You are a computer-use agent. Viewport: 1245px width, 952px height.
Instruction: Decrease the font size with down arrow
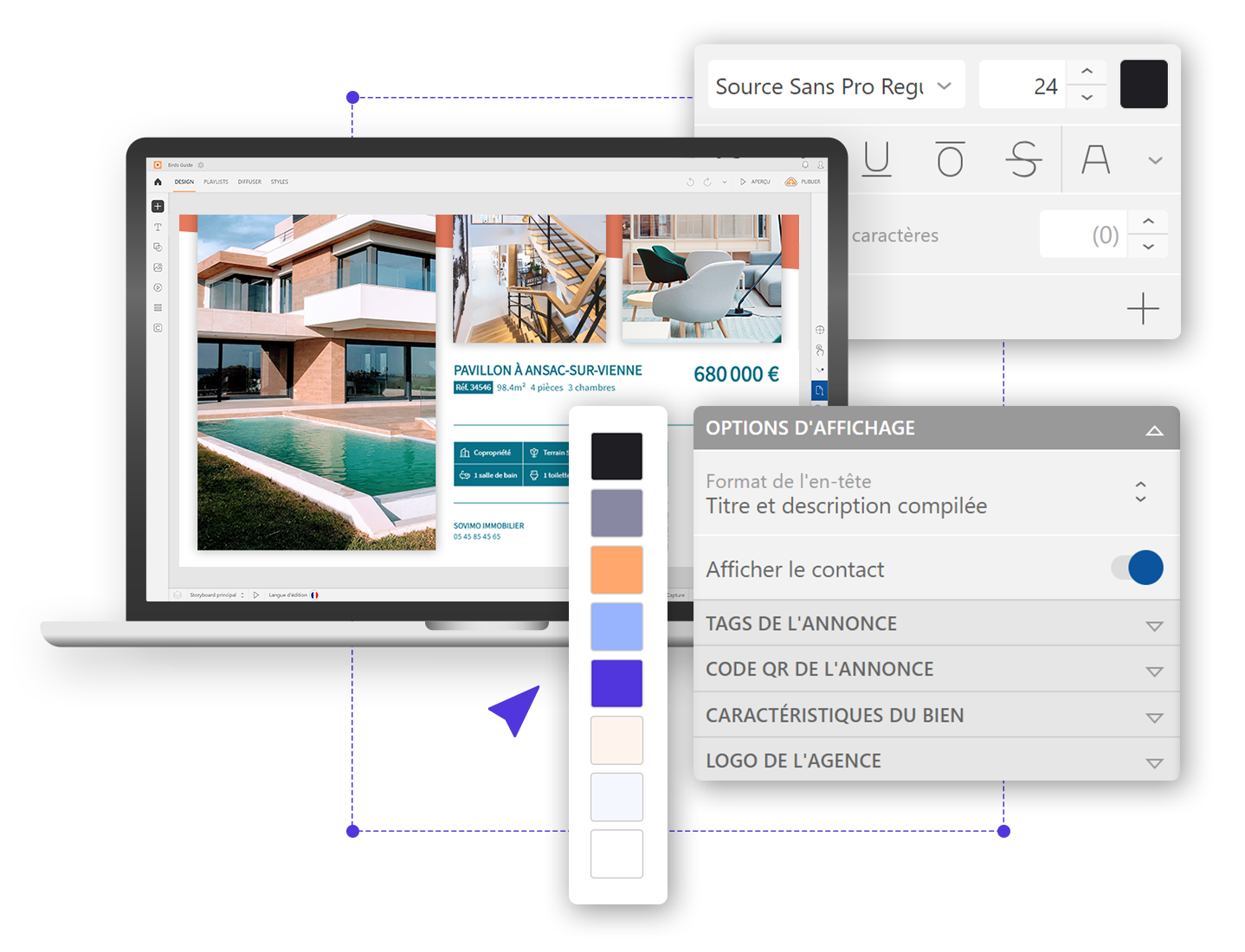[1087, 97]
